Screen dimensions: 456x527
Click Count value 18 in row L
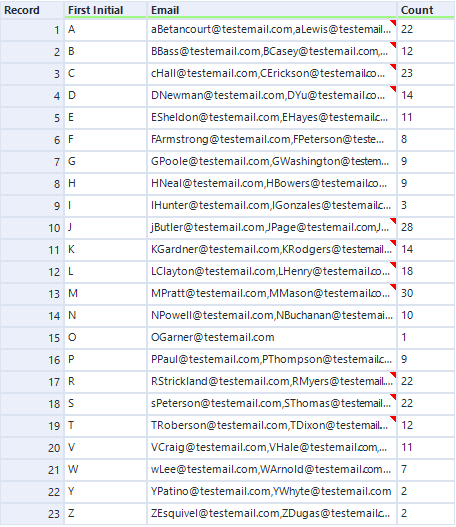coord(426,272)
